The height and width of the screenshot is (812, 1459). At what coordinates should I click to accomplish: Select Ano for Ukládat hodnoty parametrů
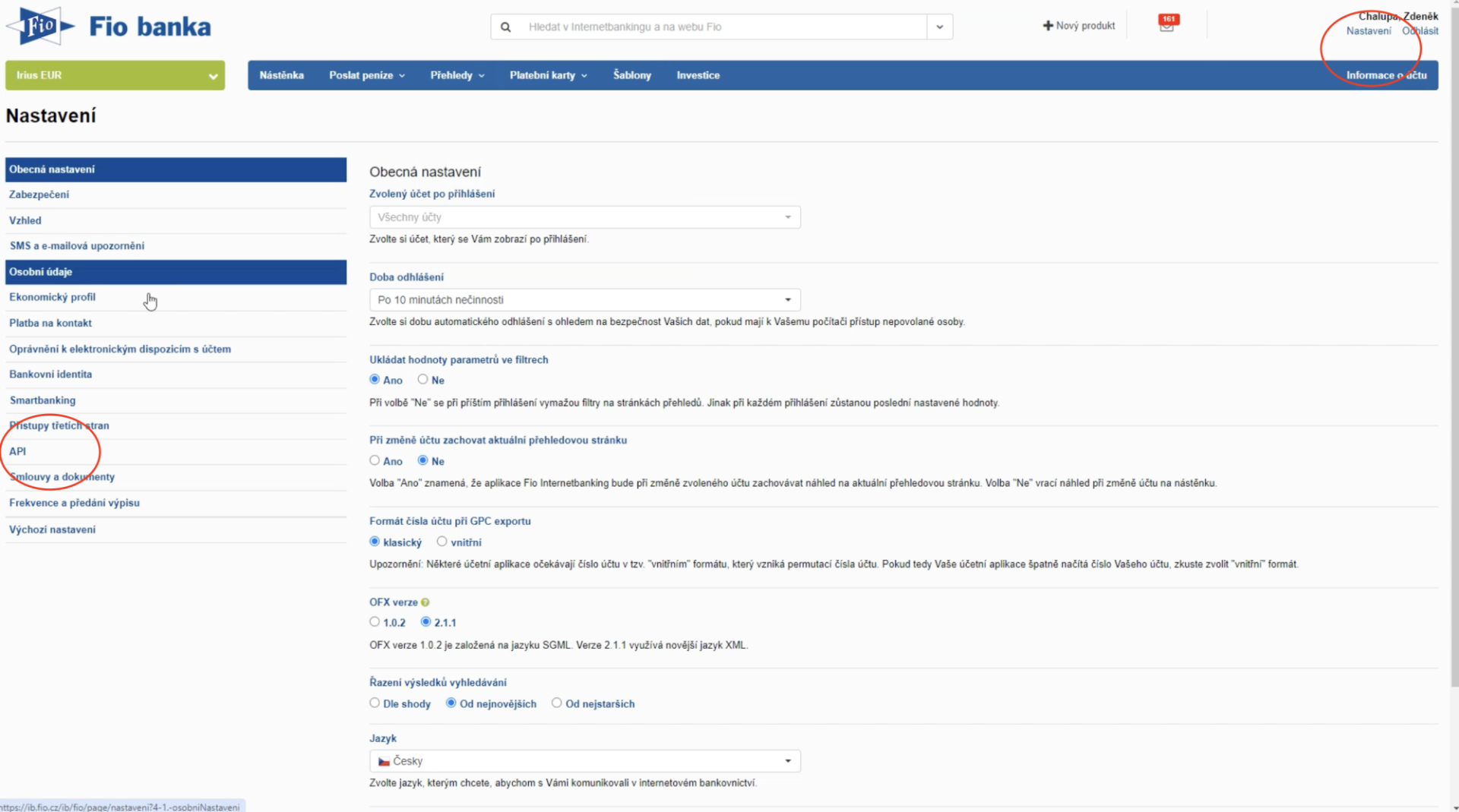[375, 379]
